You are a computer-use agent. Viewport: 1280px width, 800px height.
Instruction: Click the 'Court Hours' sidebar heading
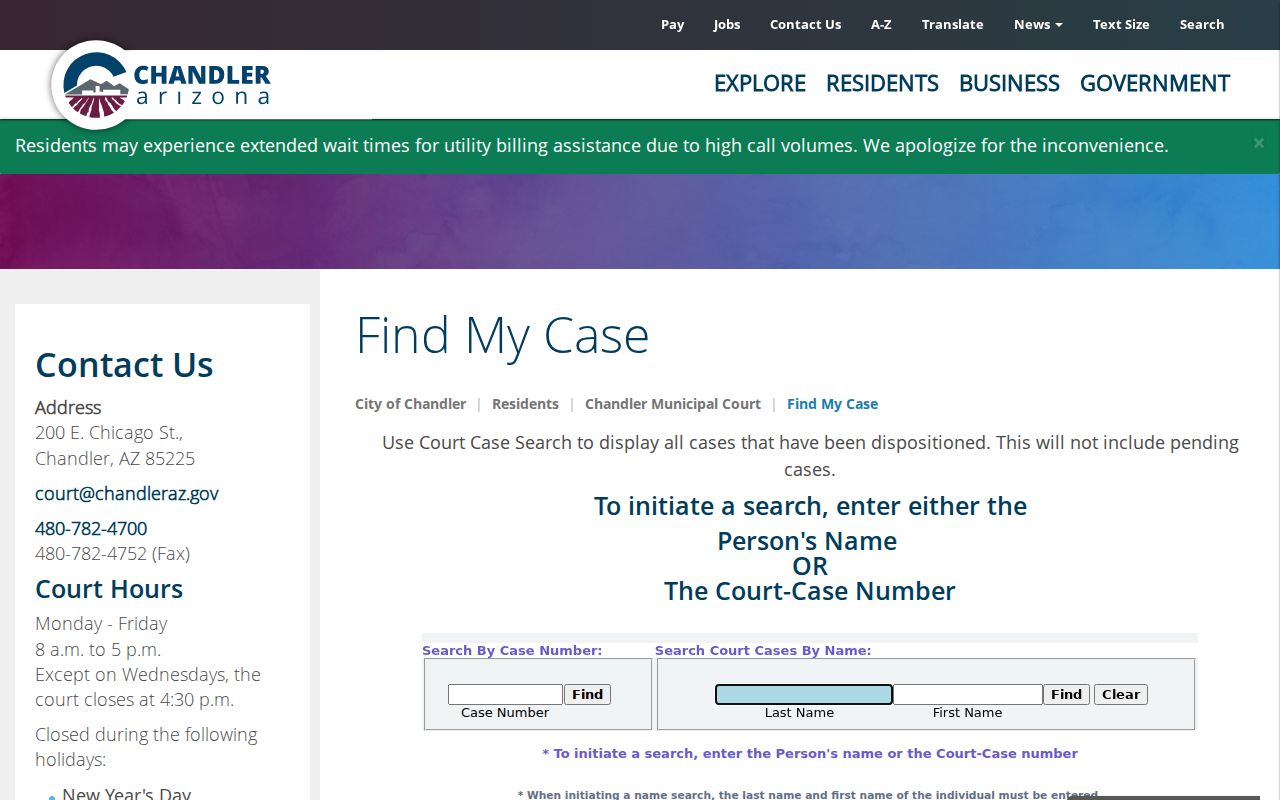(x=109, y=589)
